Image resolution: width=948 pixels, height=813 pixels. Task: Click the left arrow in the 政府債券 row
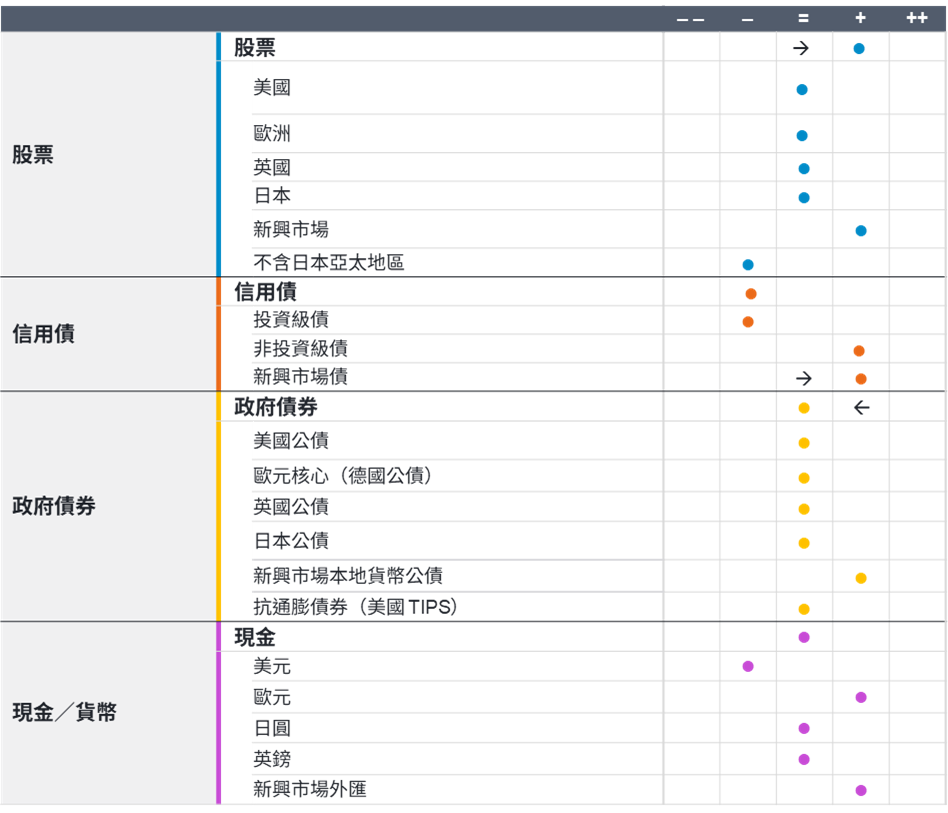click(861, 408)
